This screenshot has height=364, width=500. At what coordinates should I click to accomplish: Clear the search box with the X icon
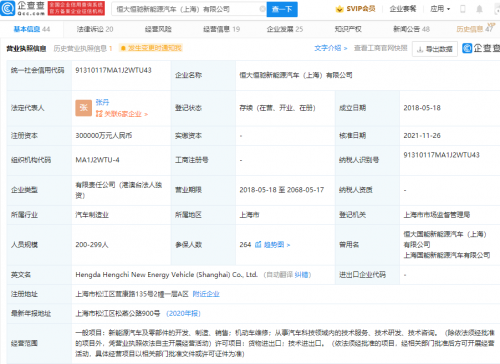pyautogui.click(x=262, y=9)
